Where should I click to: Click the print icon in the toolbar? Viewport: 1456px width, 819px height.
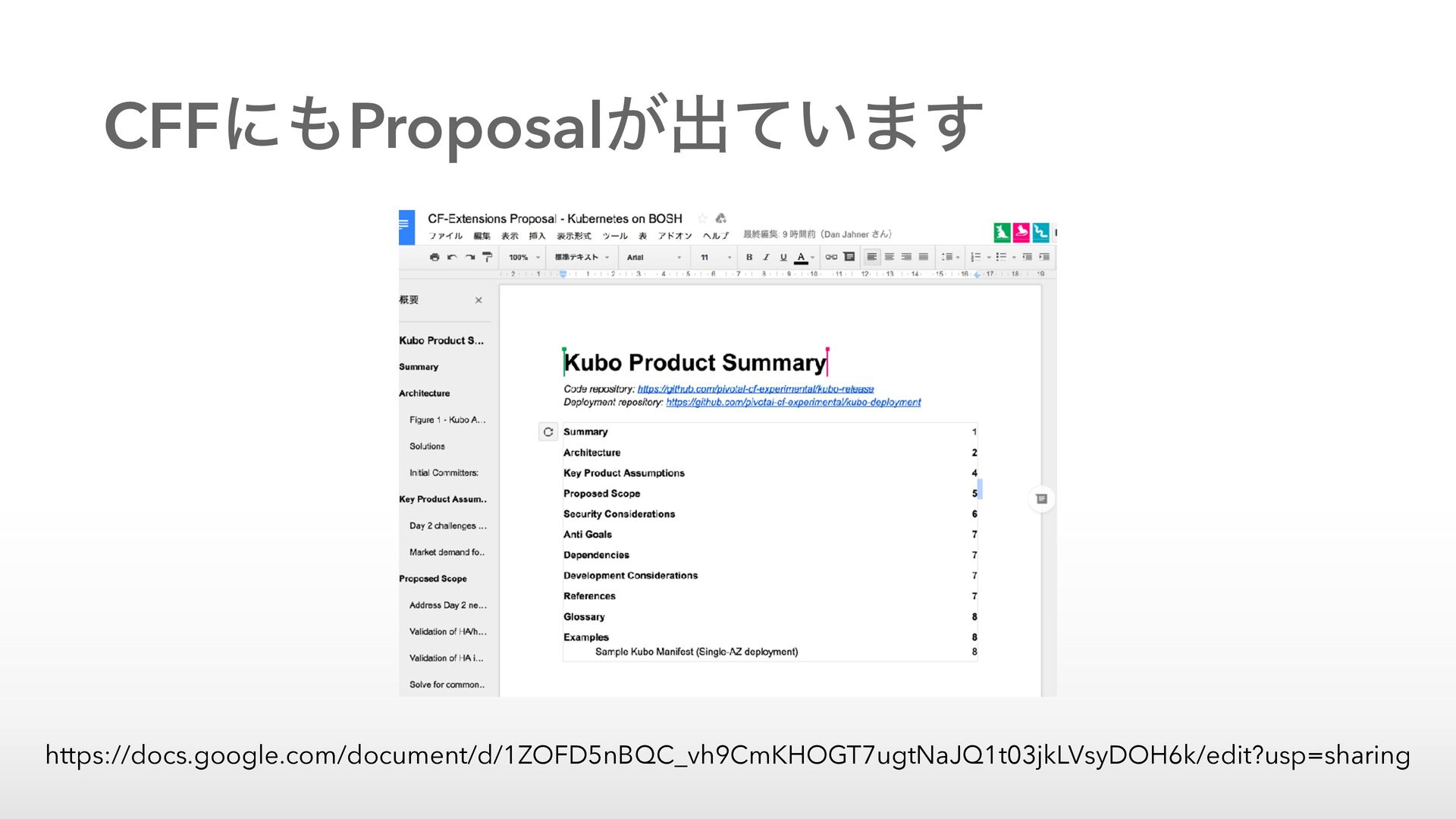[435, 257]
